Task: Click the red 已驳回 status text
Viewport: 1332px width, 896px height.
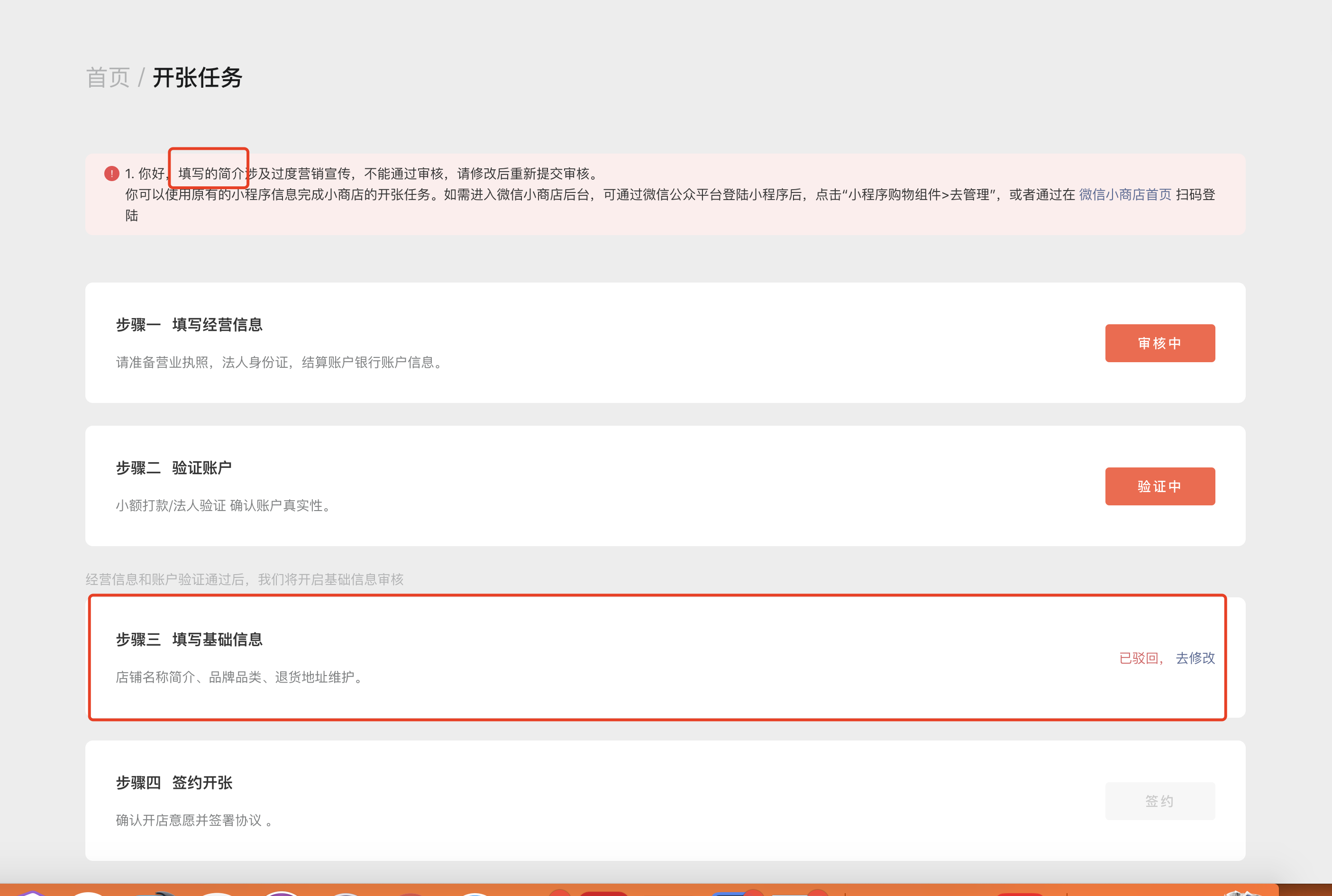Action: (x=1139, y=658)
